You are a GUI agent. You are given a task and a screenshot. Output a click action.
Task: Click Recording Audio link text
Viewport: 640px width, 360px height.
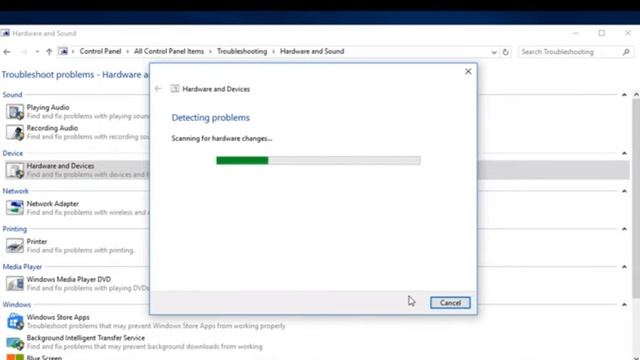point(52,128)
